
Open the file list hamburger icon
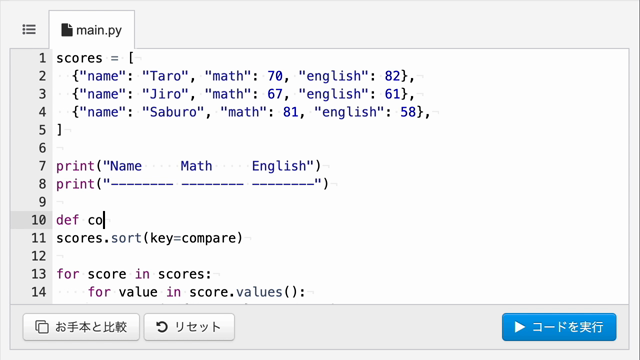coord(29,29)
